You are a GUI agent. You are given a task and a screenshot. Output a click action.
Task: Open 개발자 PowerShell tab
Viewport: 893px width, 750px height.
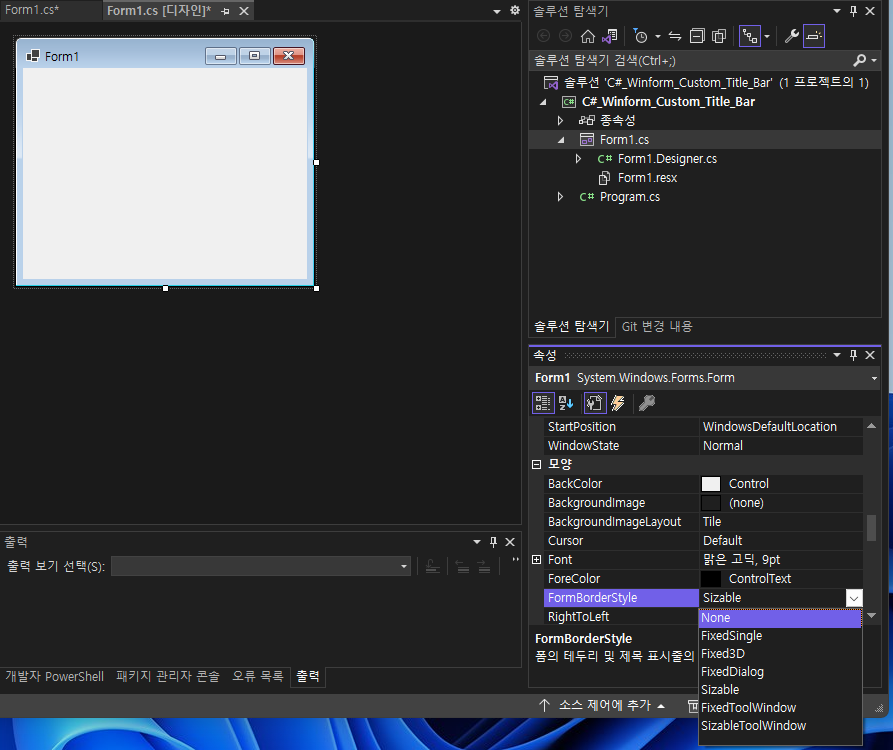point(55,677)
